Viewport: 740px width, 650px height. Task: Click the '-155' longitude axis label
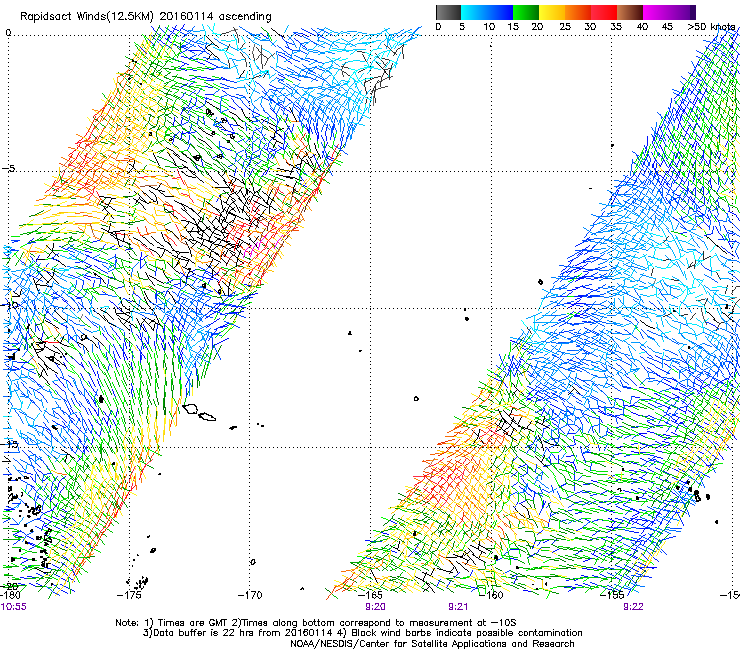(612, 595)
